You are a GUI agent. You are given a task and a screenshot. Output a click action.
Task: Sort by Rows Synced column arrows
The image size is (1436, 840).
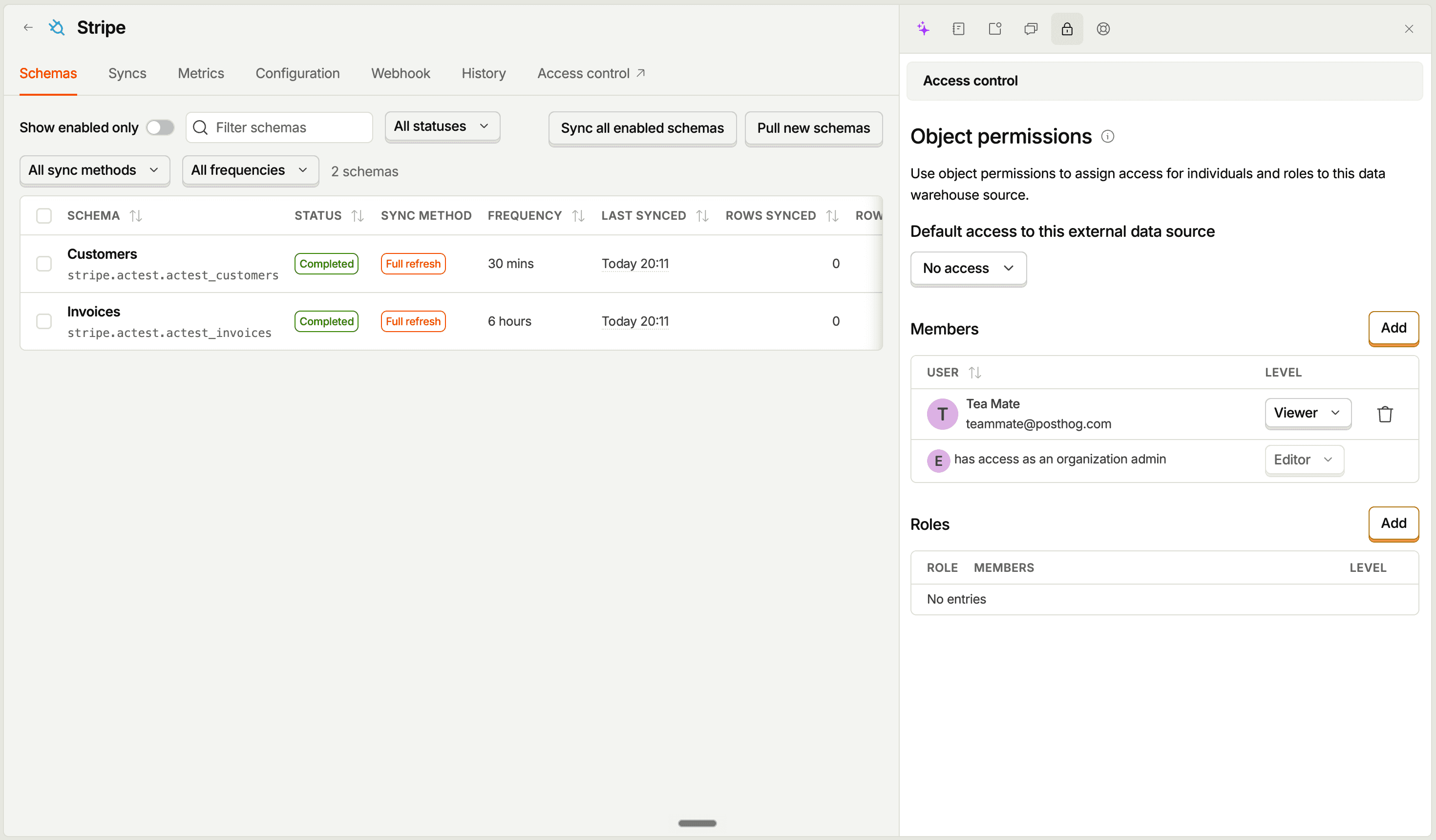[x=832, y=215]
